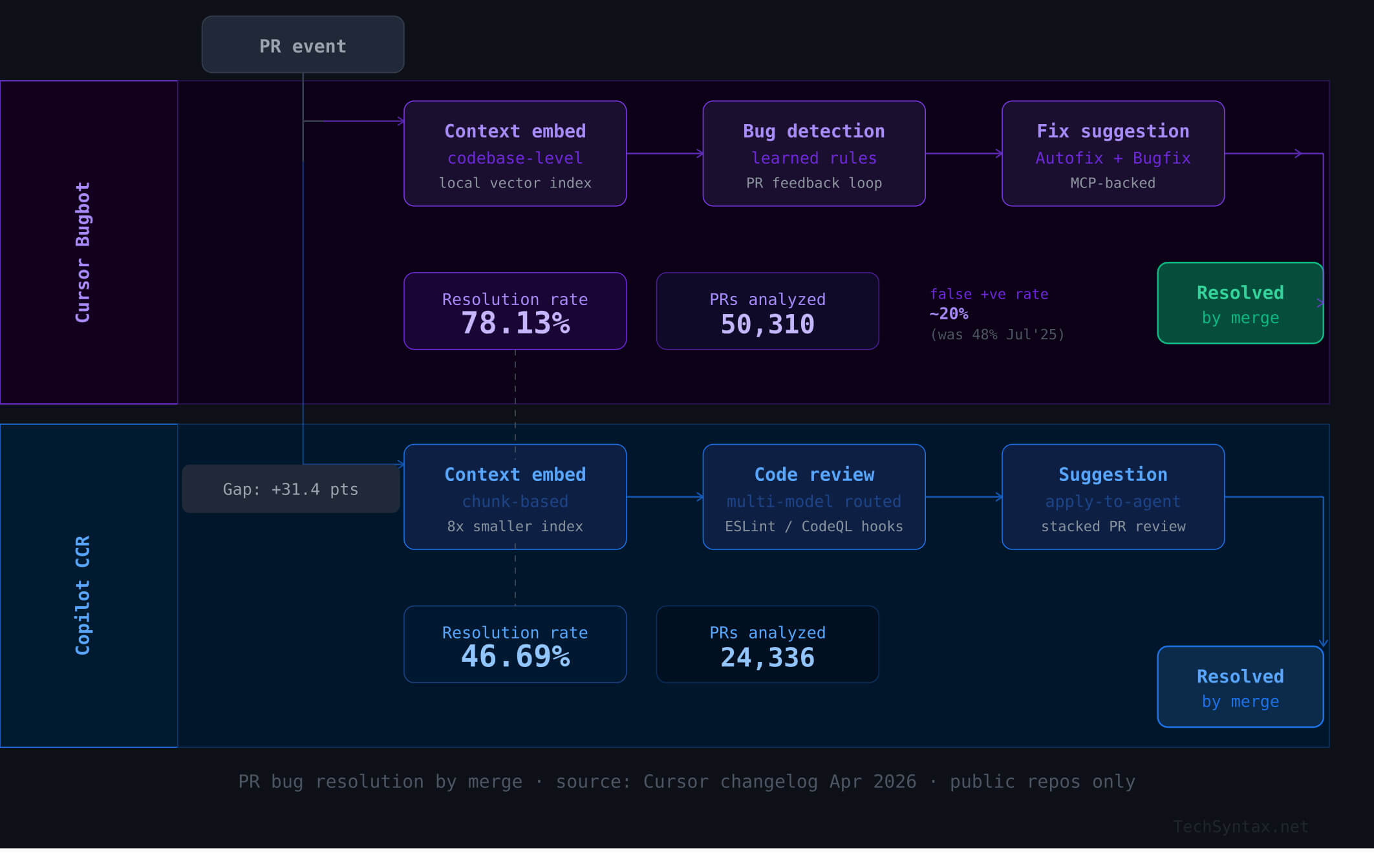Click the Gap: +31.4 pts badge
The image size is (1374, 868).
290,489
